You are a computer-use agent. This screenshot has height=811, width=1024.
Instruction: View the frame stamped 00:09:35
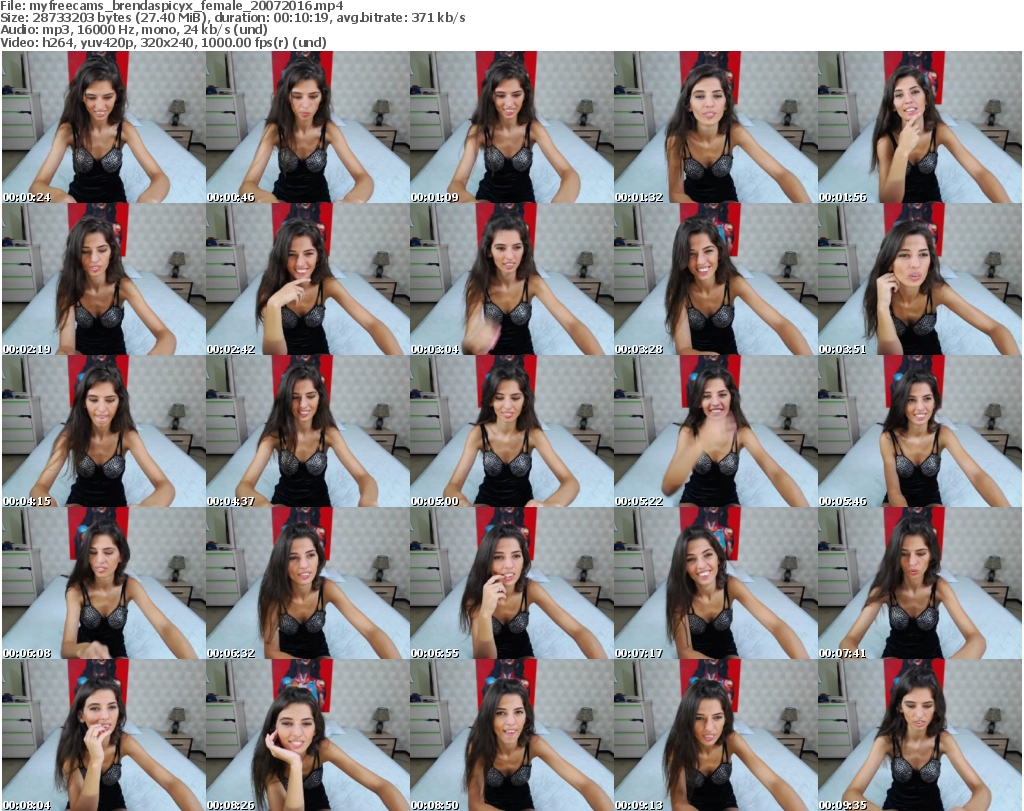[x=920, y=735]
